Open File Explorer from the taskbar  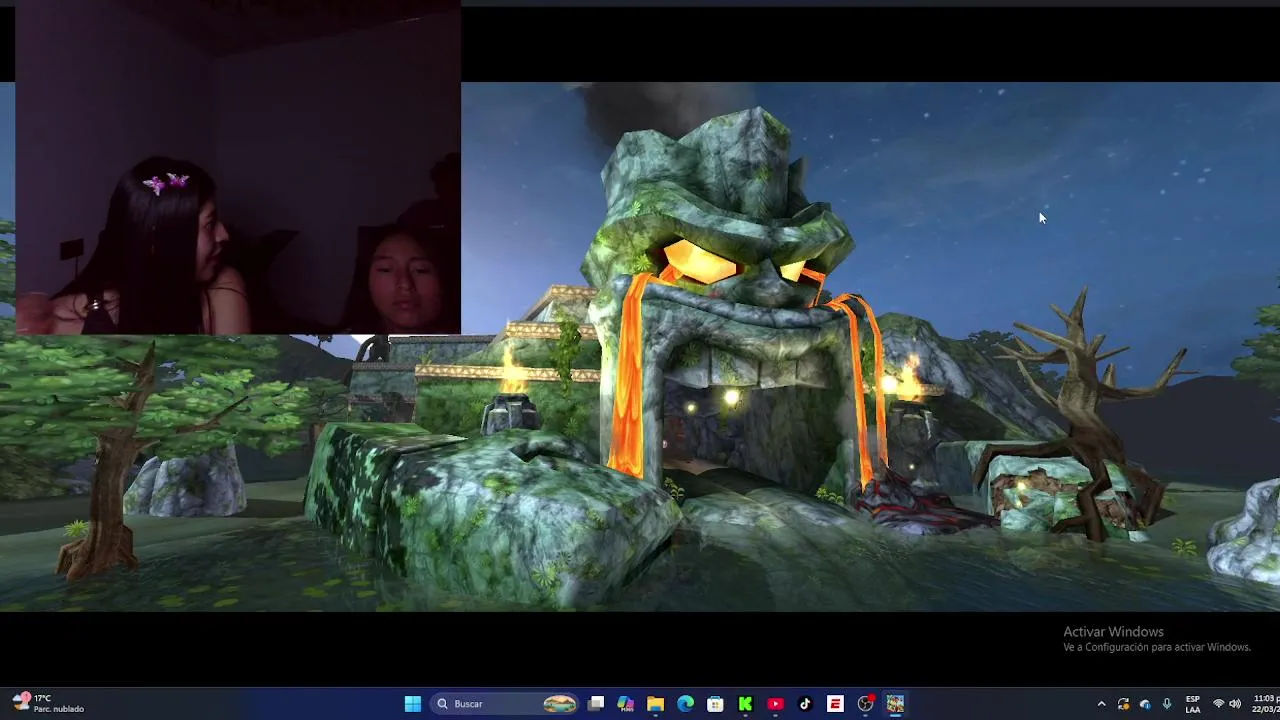coord(655,704)
